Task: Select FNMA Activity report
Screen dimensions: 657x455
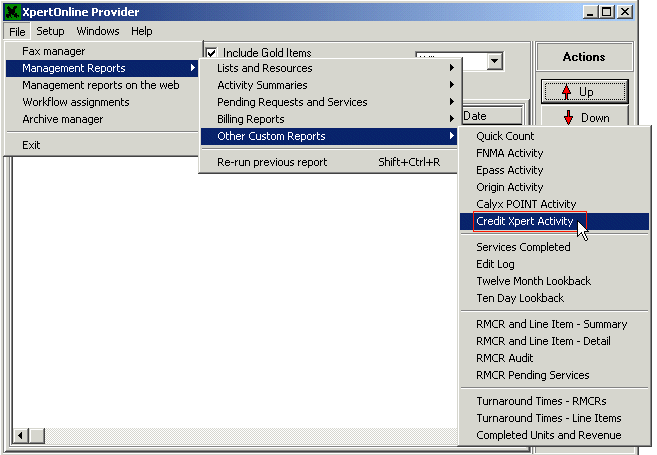Action: 554,153
